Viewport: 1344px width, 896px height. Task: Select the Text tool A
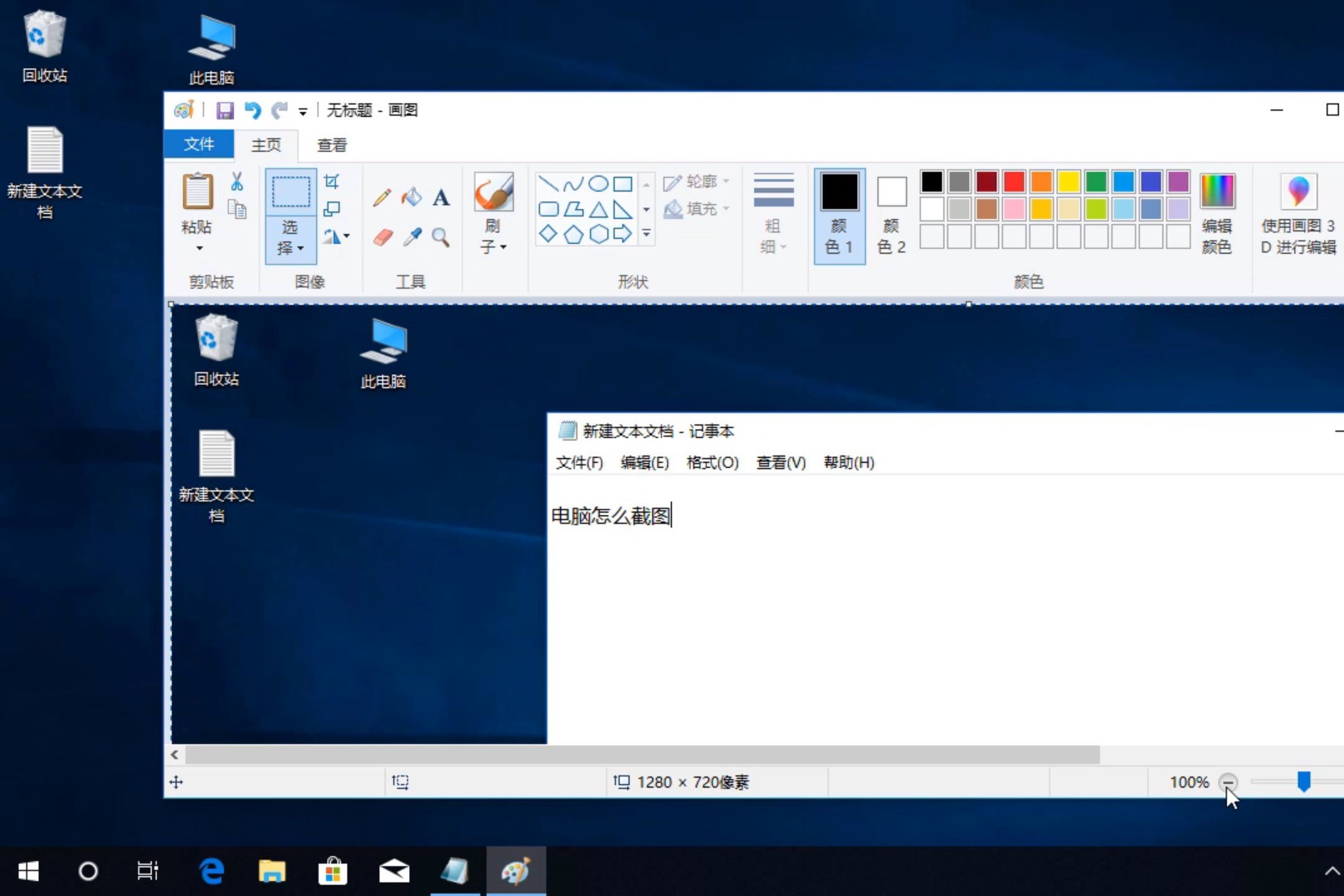pos(441,197)
